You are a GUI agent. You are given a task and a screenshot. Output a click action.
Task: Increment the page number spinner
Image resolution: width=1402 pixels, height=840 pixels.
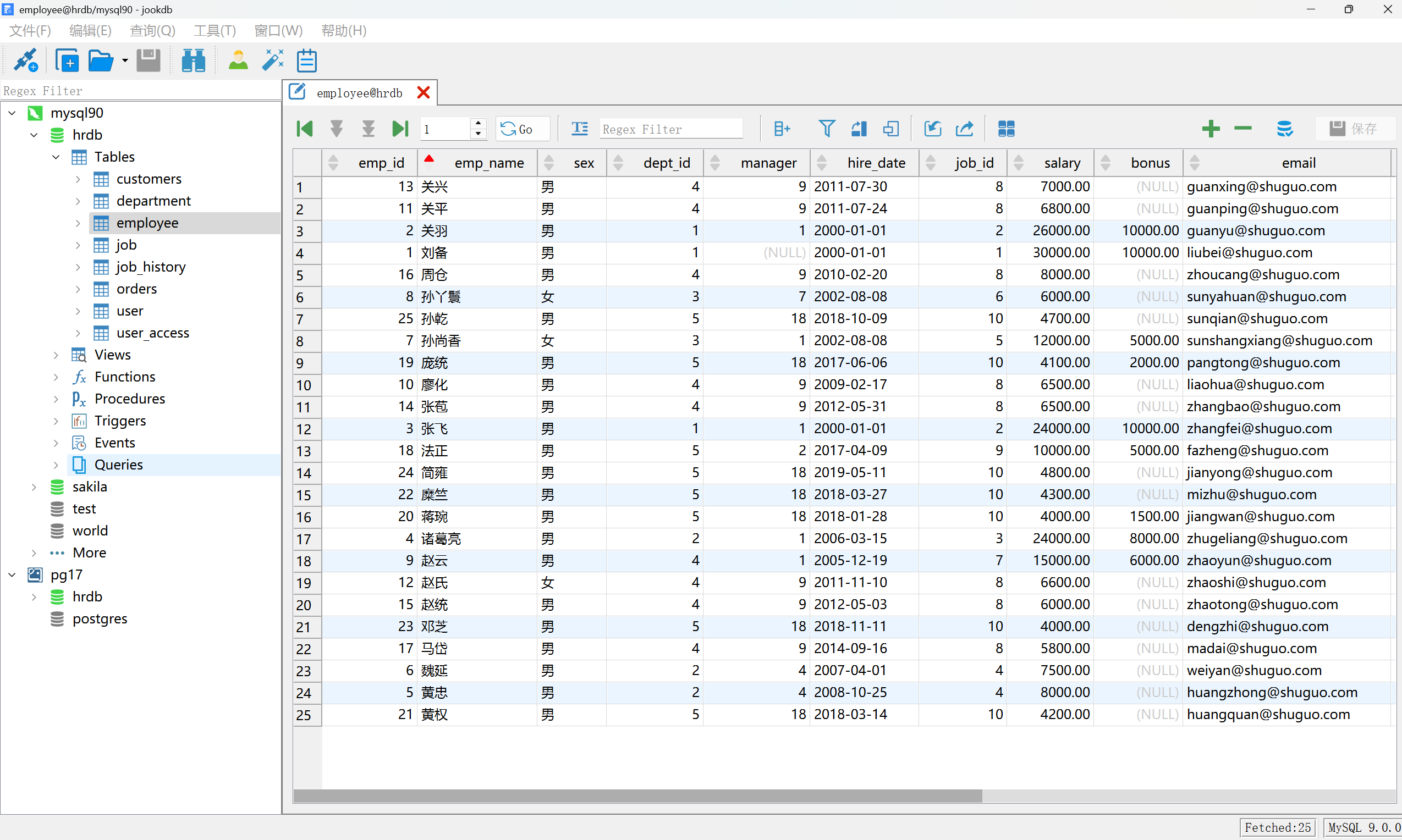tap(479, 123)
